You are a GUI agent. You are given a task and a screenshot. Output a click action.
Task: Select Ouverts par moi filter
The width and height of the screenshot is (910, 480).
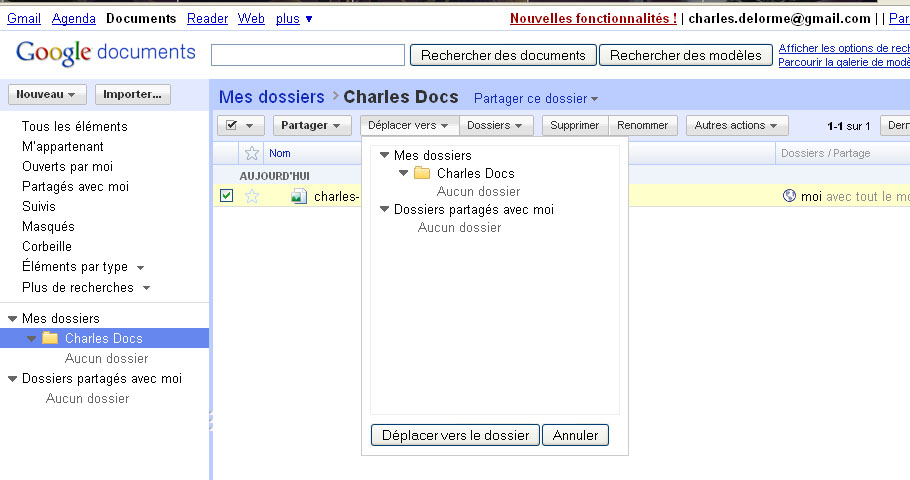pos(67,167)
